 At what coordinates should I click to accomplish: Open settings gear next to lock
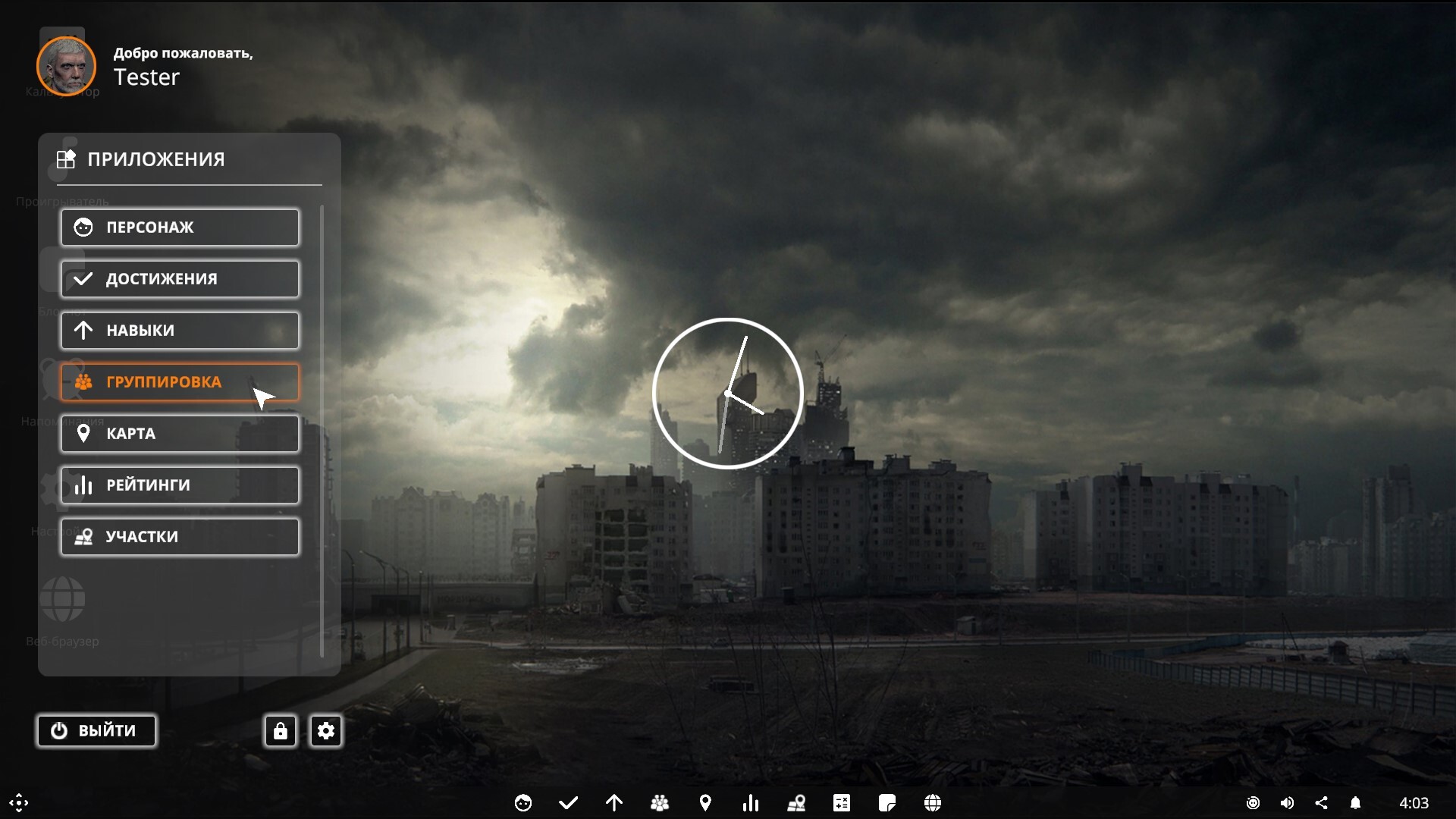[x=326, y=731]
